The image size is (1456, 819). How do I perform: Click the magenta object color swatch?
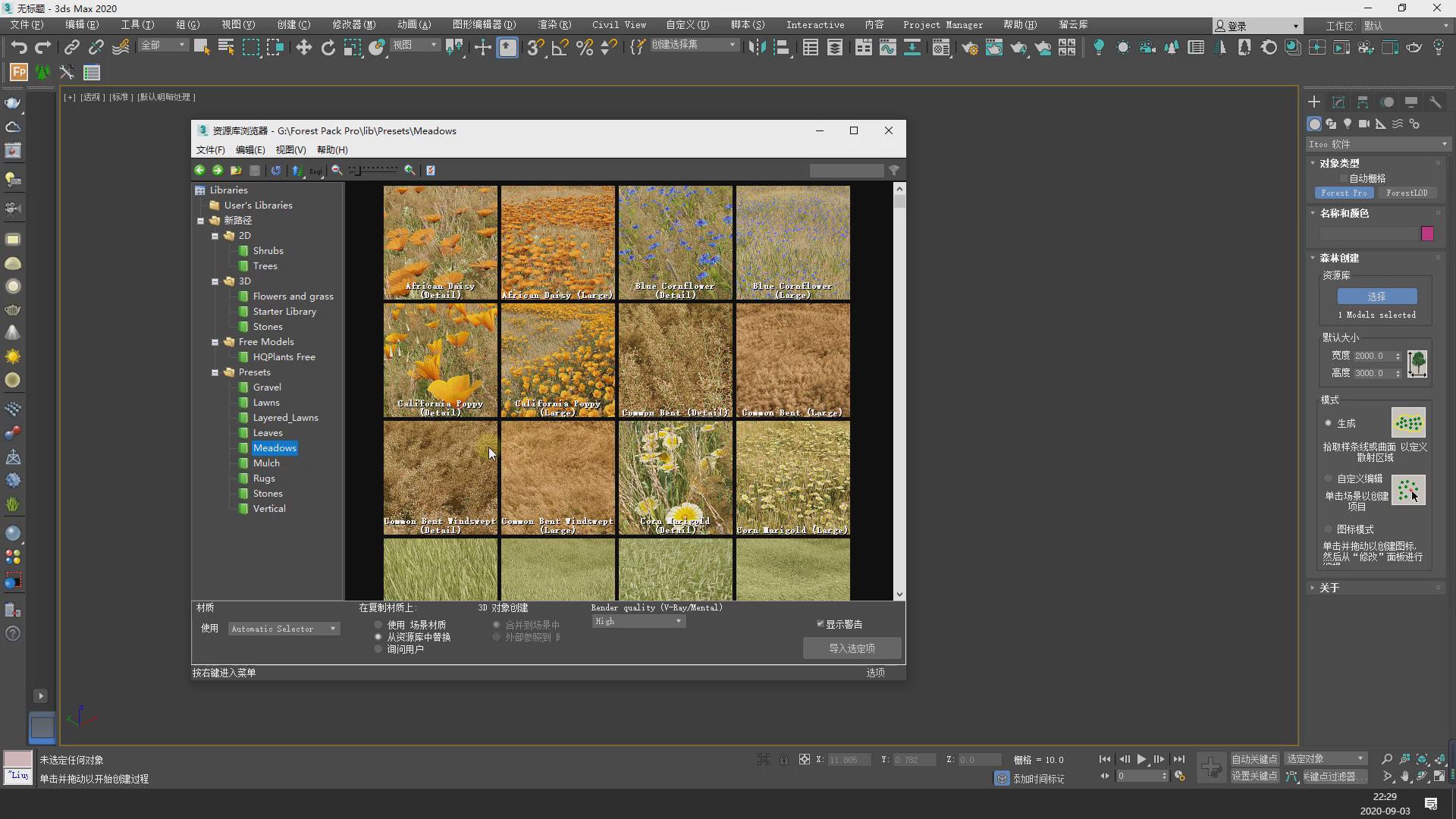click(1427, 234)
